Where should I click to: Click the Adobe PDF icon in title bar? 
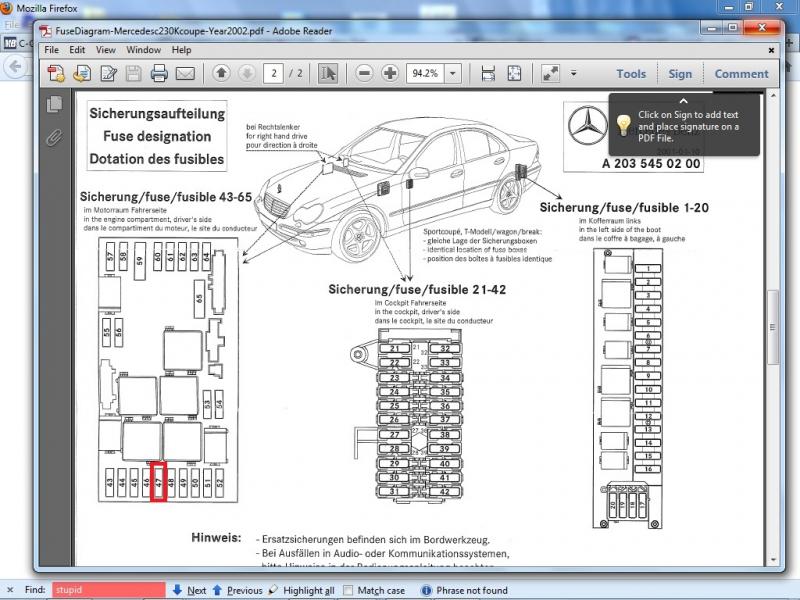[x=46, y=31]
